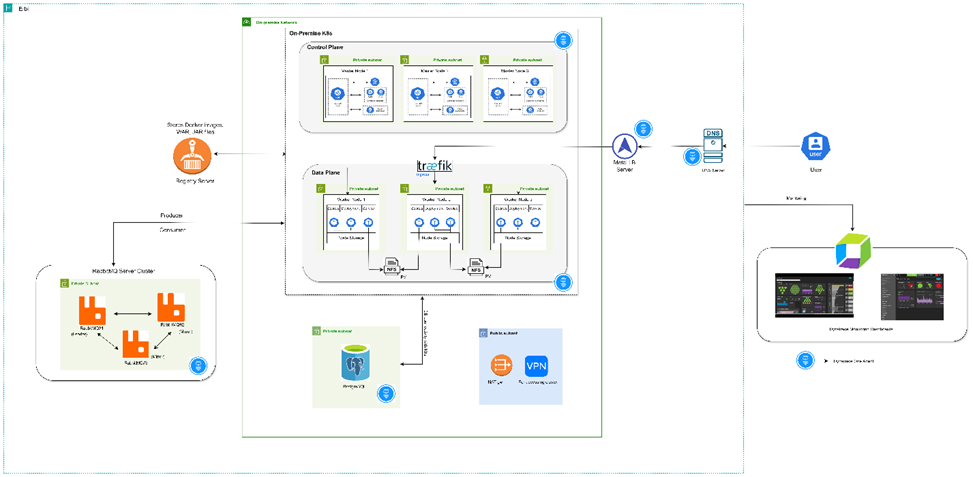The image size is (973, 477).
Task: Click the 'Data Plane' label
Action: tap(325, 171)
